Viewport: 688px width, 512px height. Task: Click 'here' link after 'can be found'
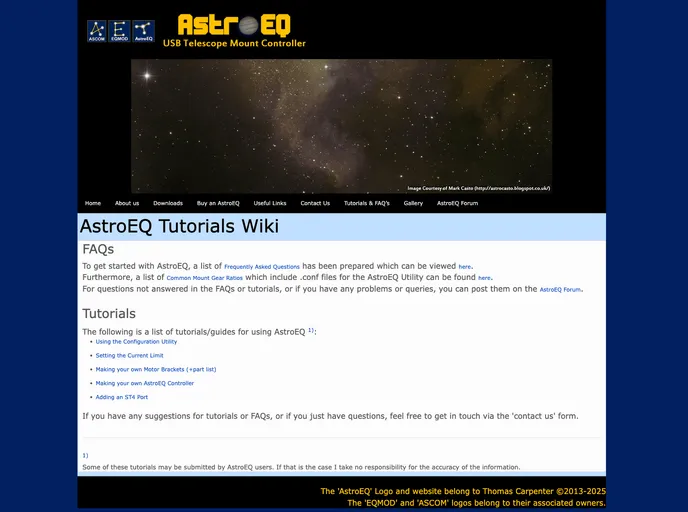click(484, 278)
